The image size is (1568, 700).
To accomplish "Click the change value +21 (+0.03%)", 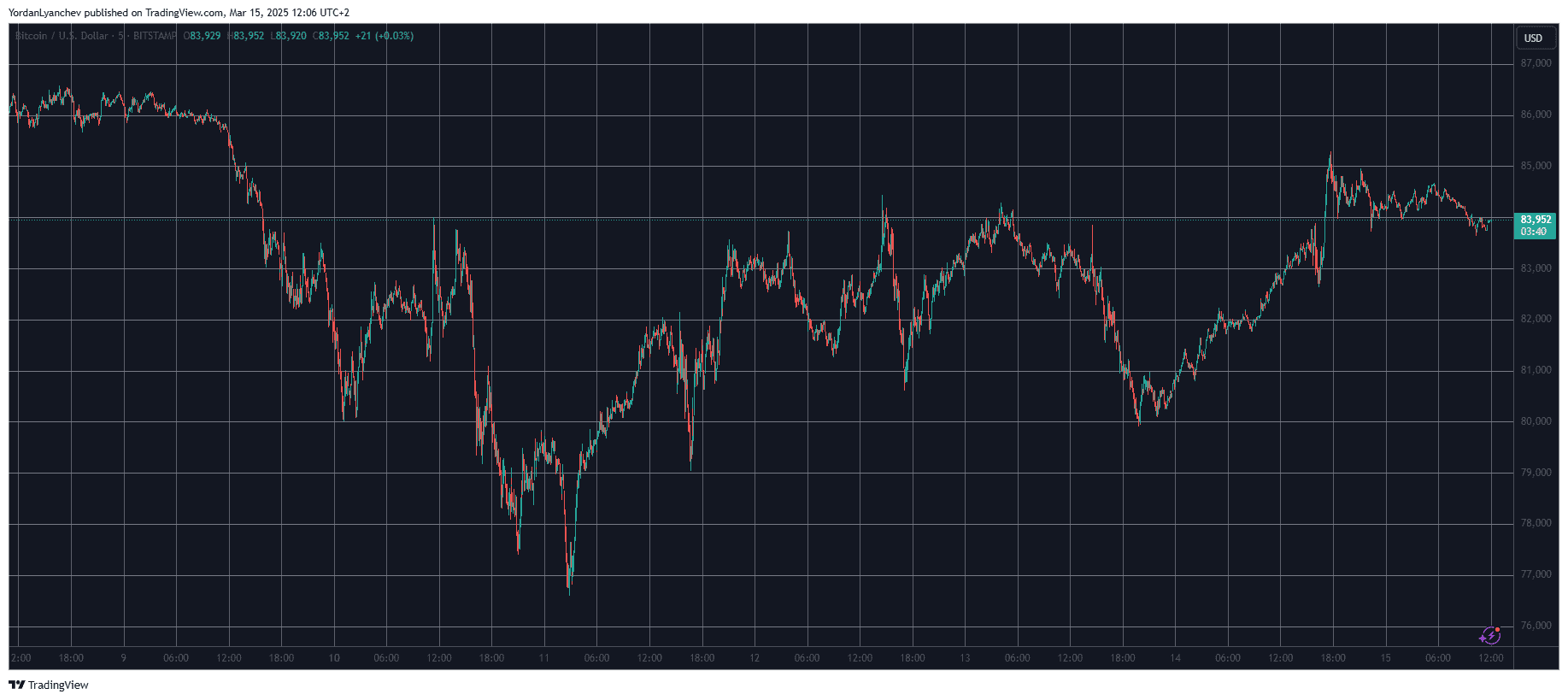I will 385,36.
